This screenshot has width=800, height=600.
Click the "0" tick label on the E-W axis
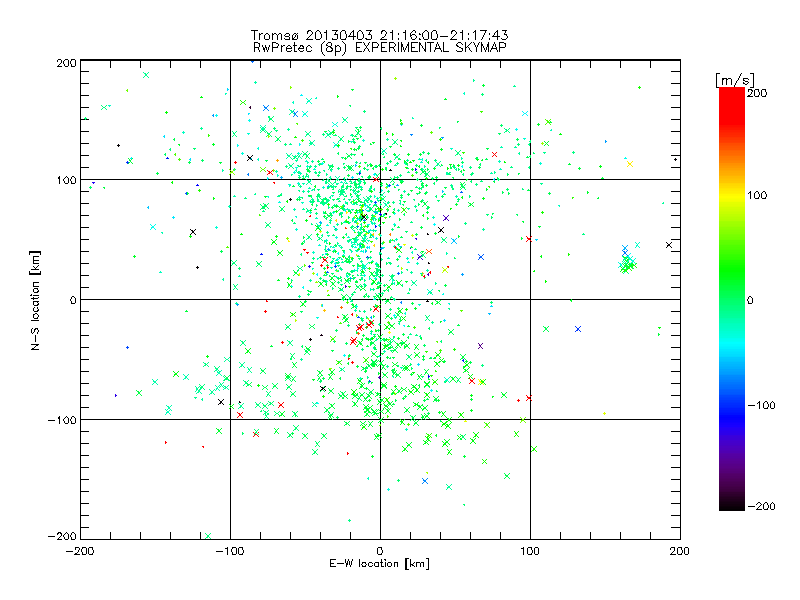coord(380,551)
